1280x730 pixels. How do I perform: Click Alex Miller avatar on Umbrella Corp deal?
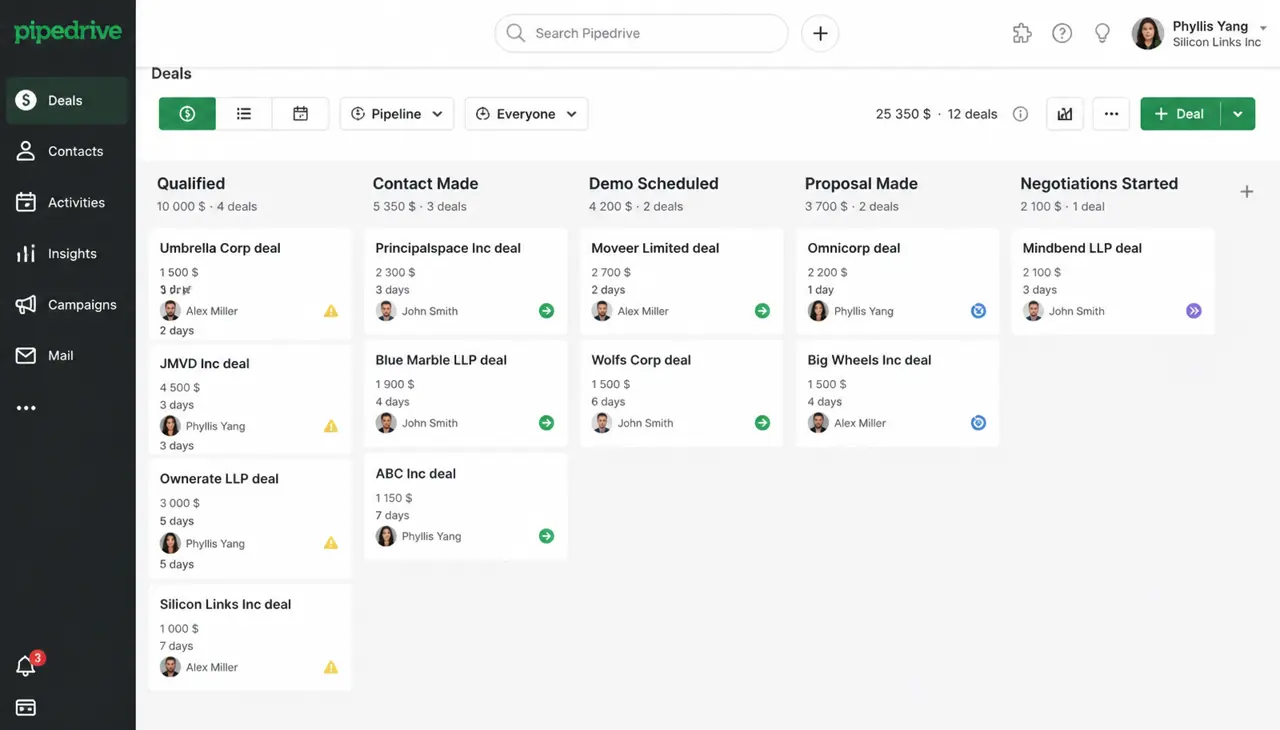170,311
